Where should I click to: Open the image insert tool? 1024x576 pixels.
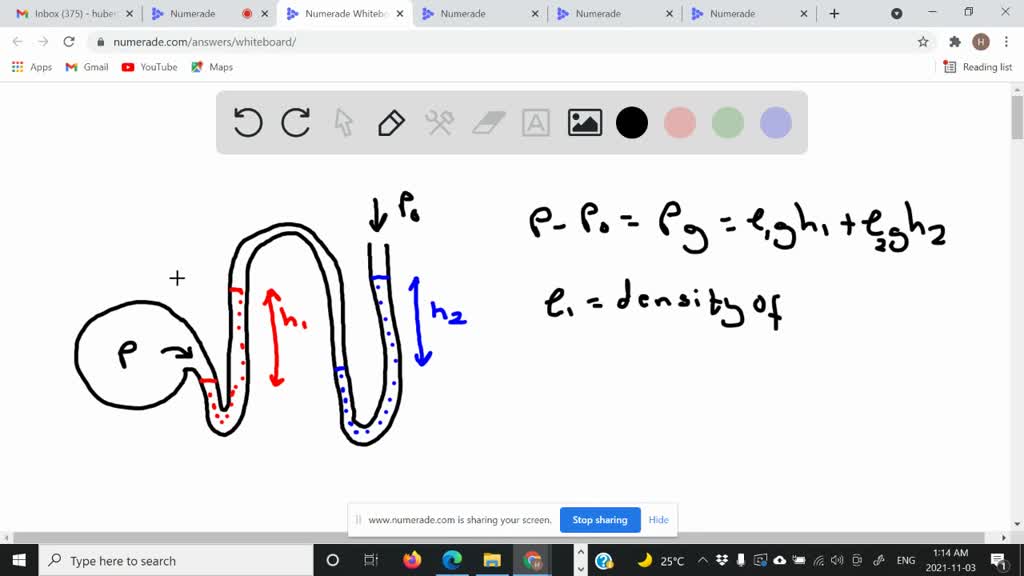[x=584, y=122]
